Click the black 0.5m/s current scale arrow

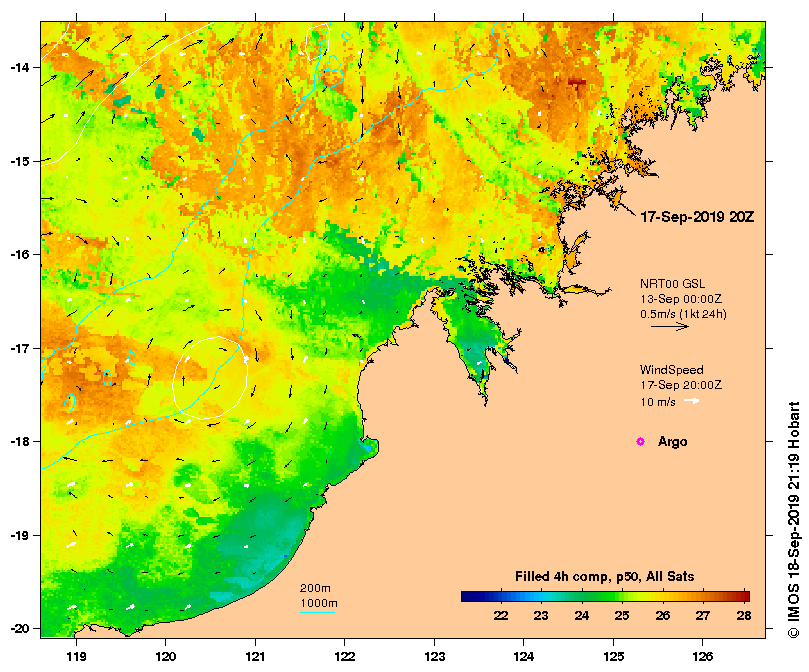click(x=670, y=326)
